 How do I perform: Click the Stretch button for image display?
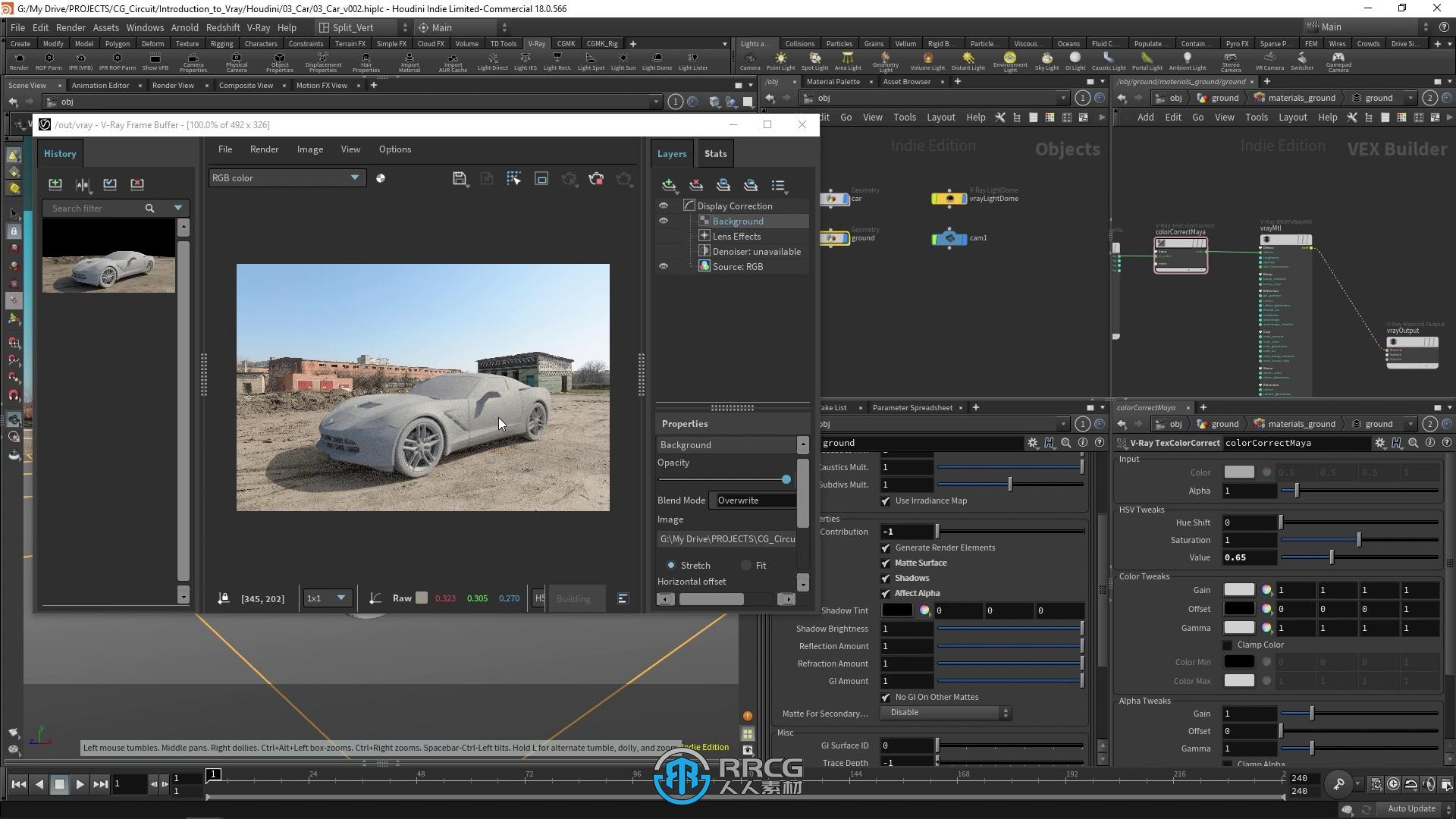click(x=671, y=564)
